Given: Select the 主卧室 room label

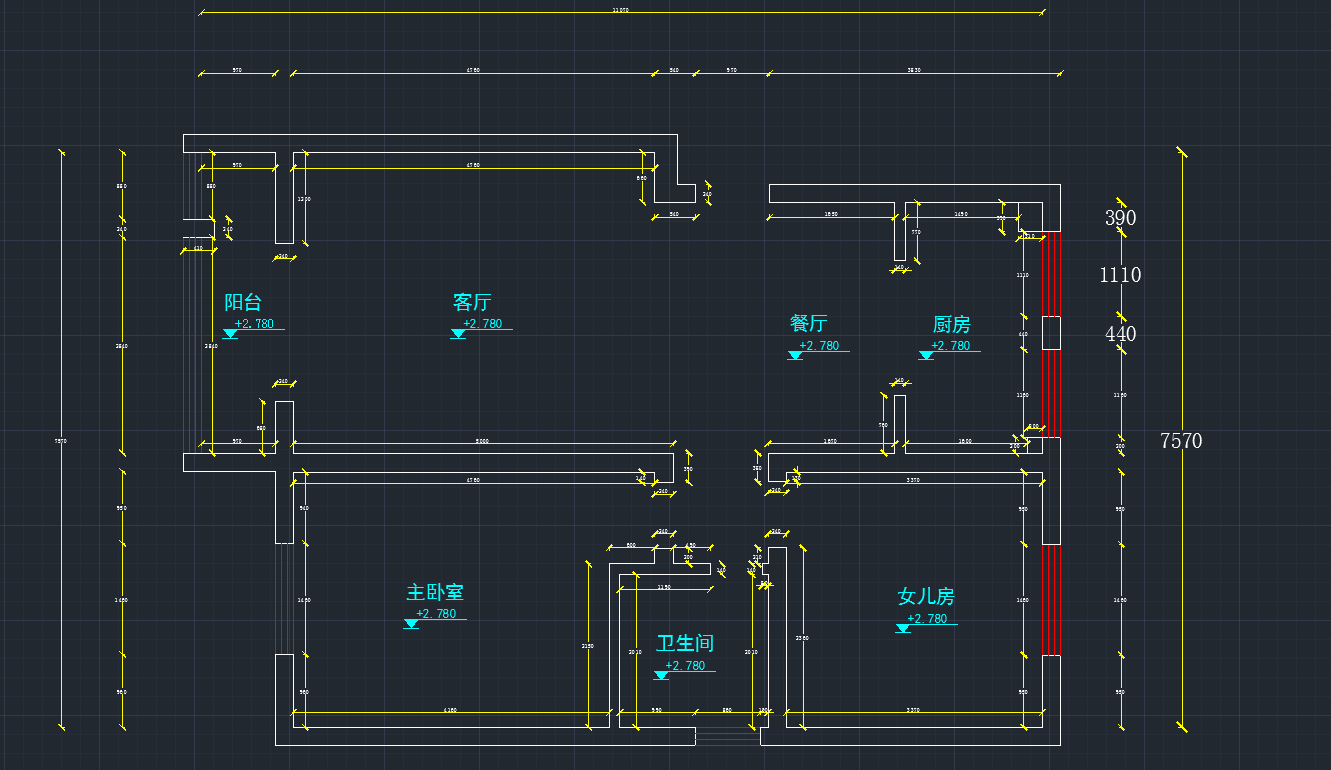Looking at the screenshot, I should pos(435,592).
